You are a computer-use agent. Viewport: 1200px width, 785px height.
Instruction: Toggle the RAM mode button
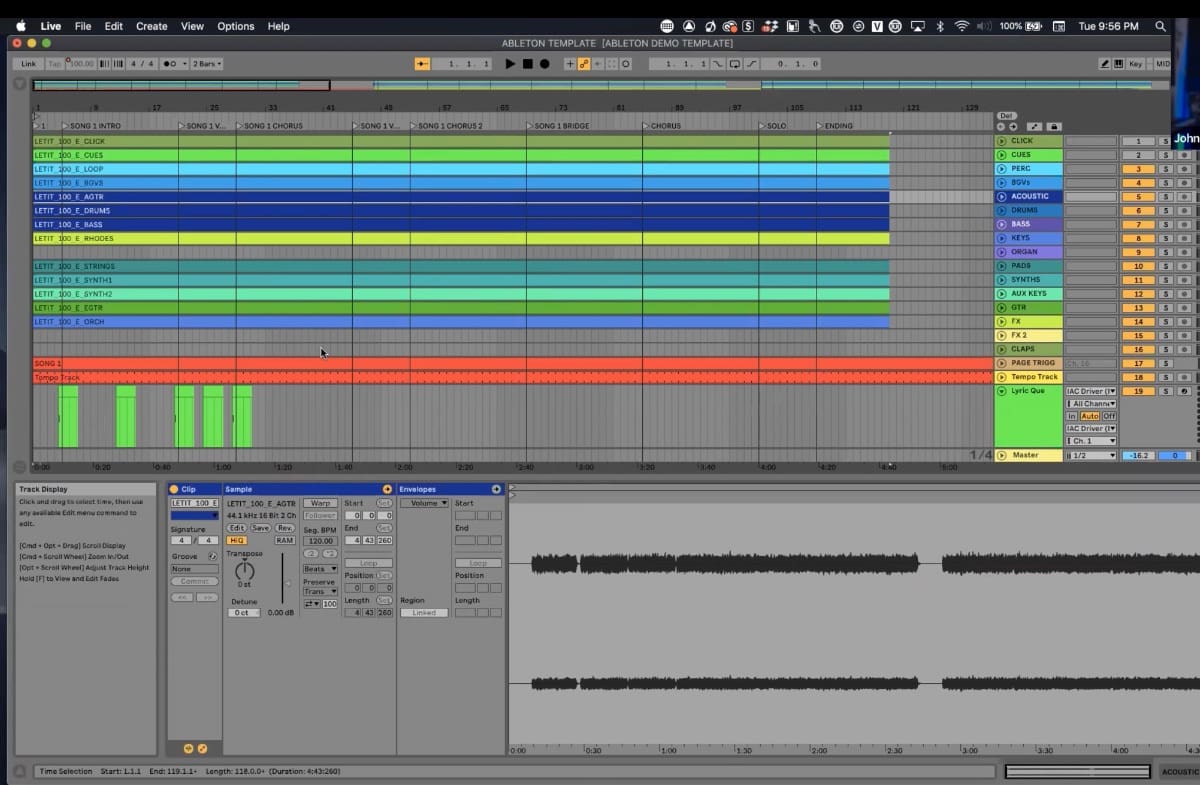click(285, 540)
